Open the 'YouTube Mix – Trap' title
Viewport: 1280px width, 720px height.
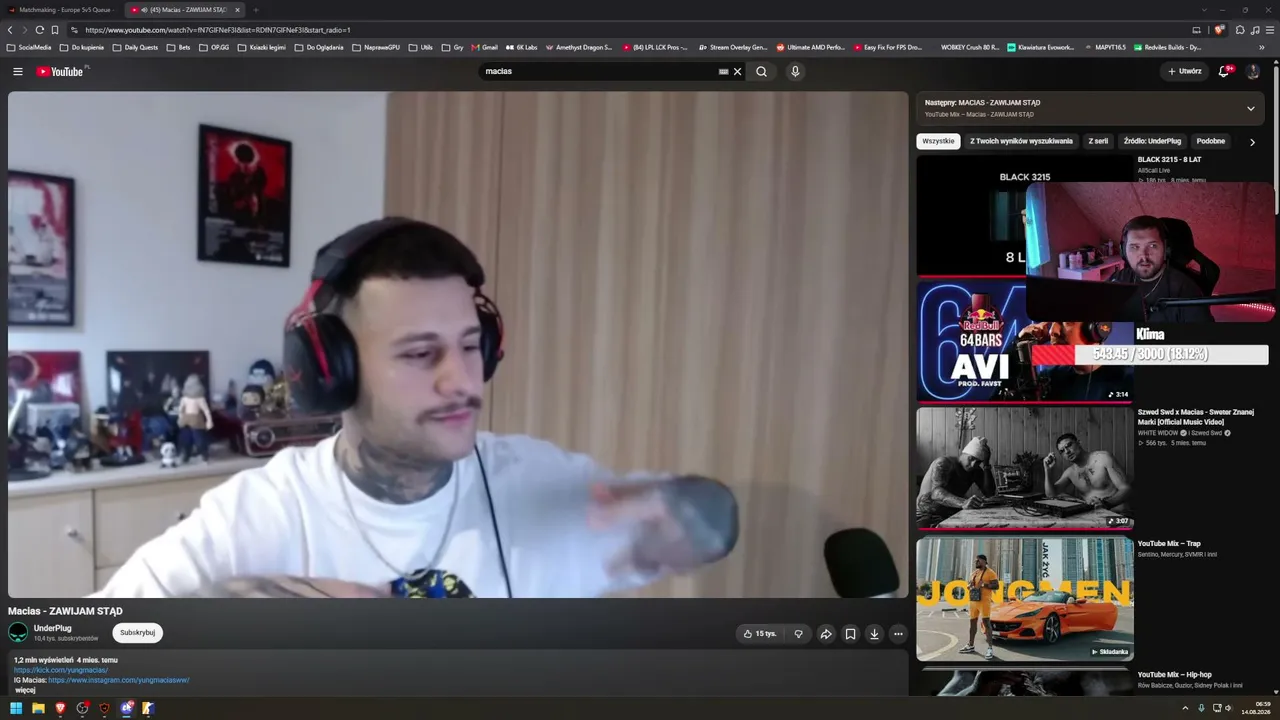pyautogui.click(x=1169, y=544)
